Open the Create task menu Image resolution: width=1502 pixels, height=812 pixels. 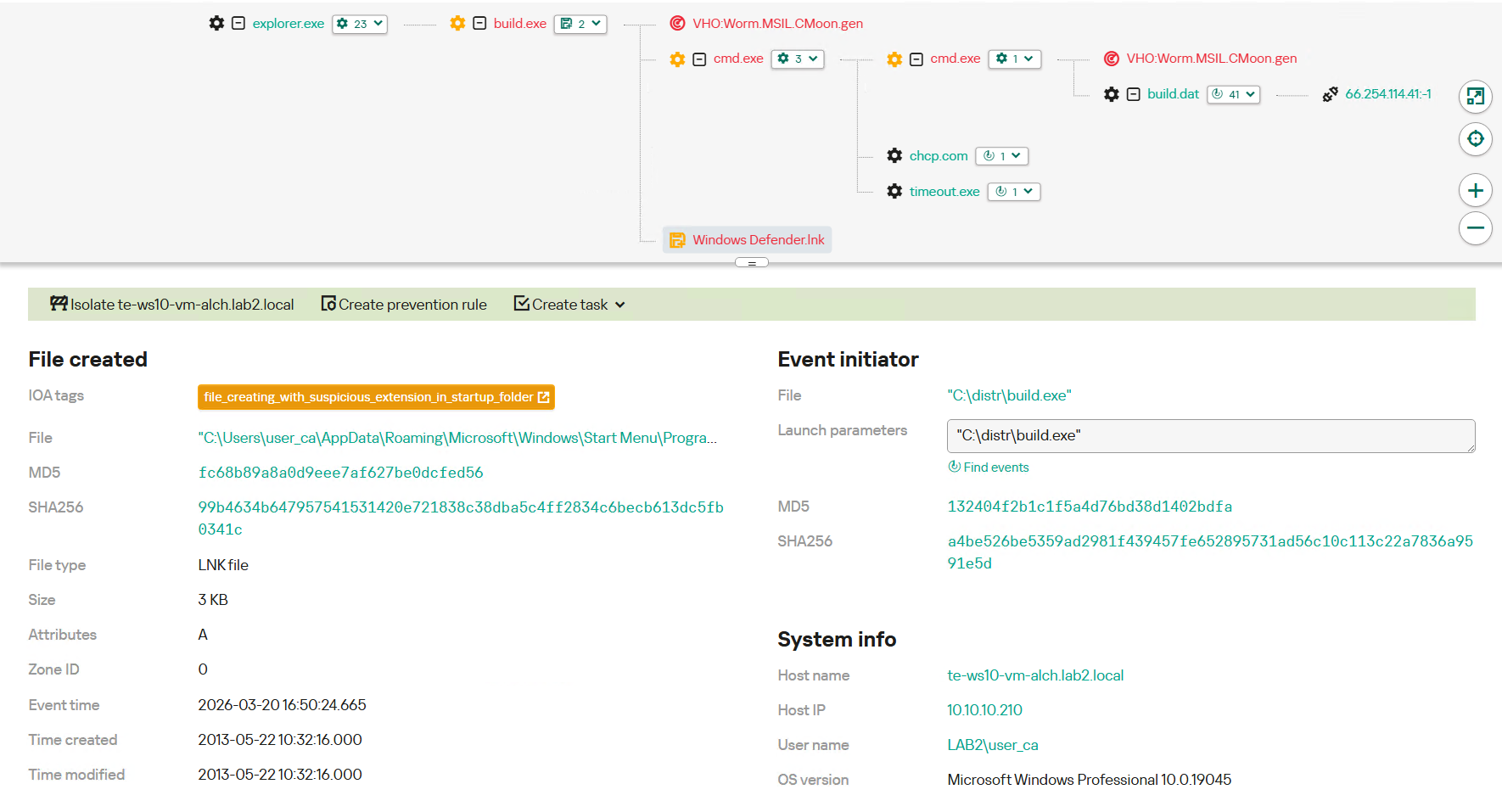pos(569,305)
